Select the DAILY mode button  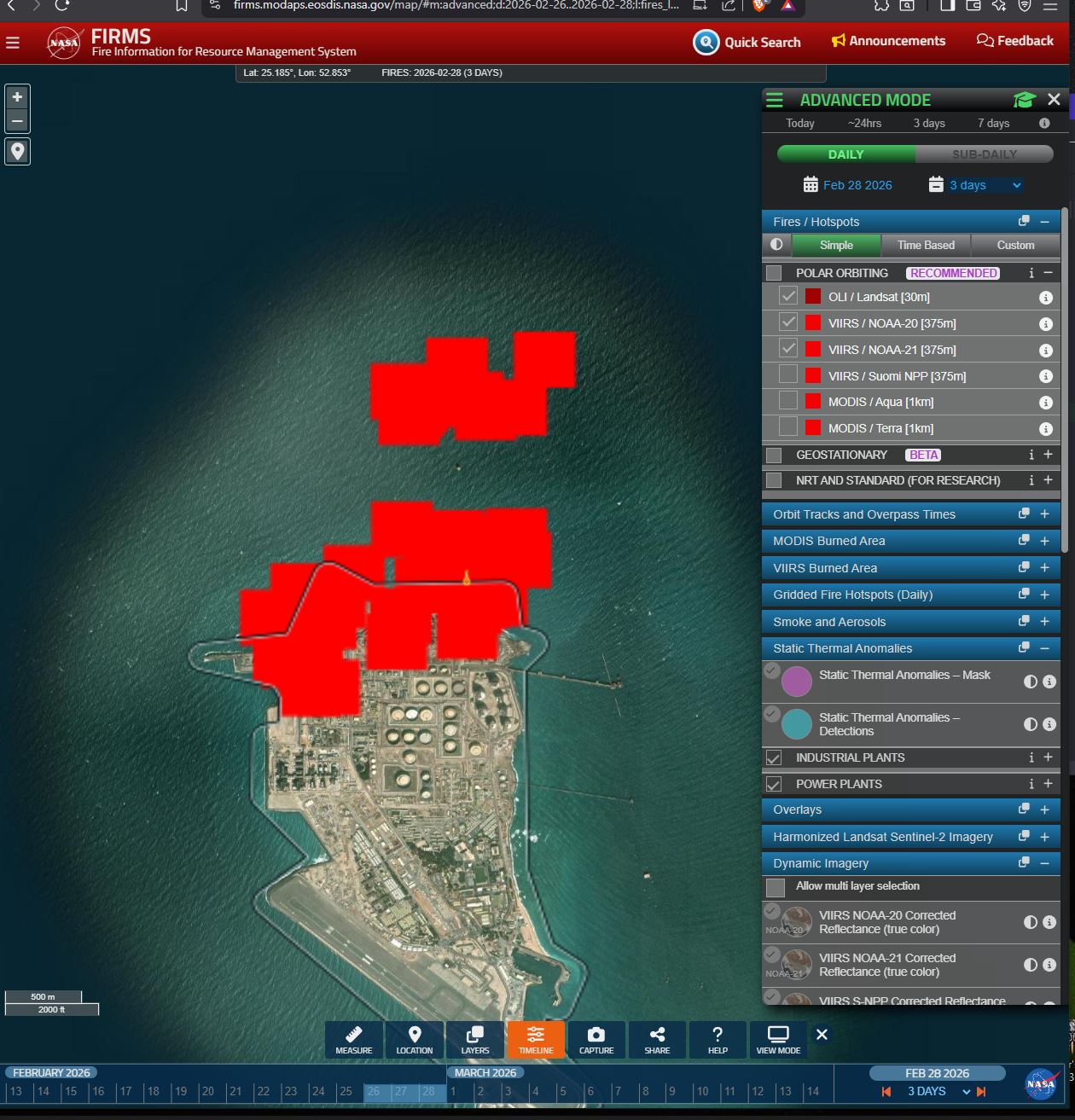[846, 154]
